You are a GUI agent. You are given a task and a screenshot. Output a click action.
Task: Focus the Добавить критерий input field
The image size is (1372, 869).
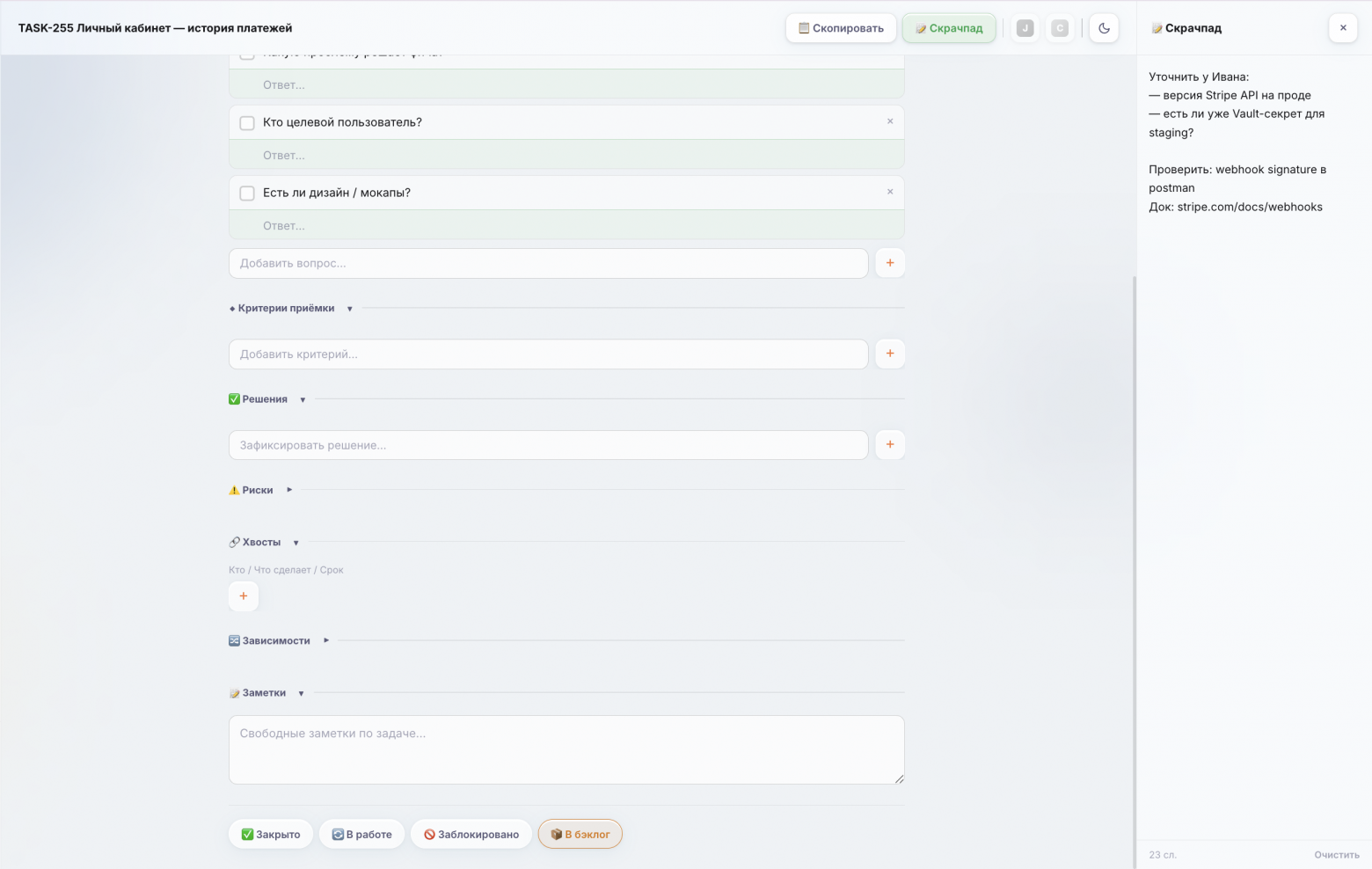[549, 354]
